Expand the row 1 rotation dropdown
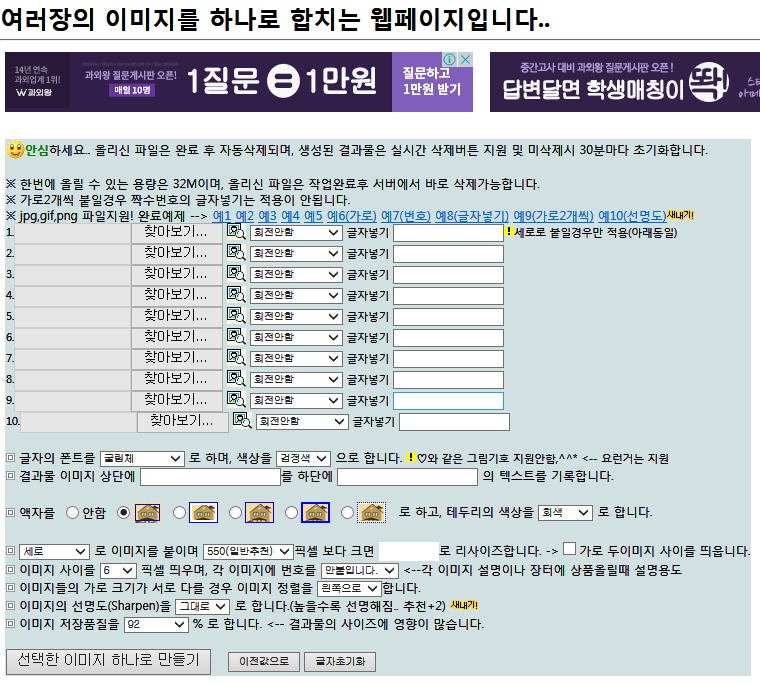Image resolution: width=760 pixels, height=685 pixels. tap(295, 232)
